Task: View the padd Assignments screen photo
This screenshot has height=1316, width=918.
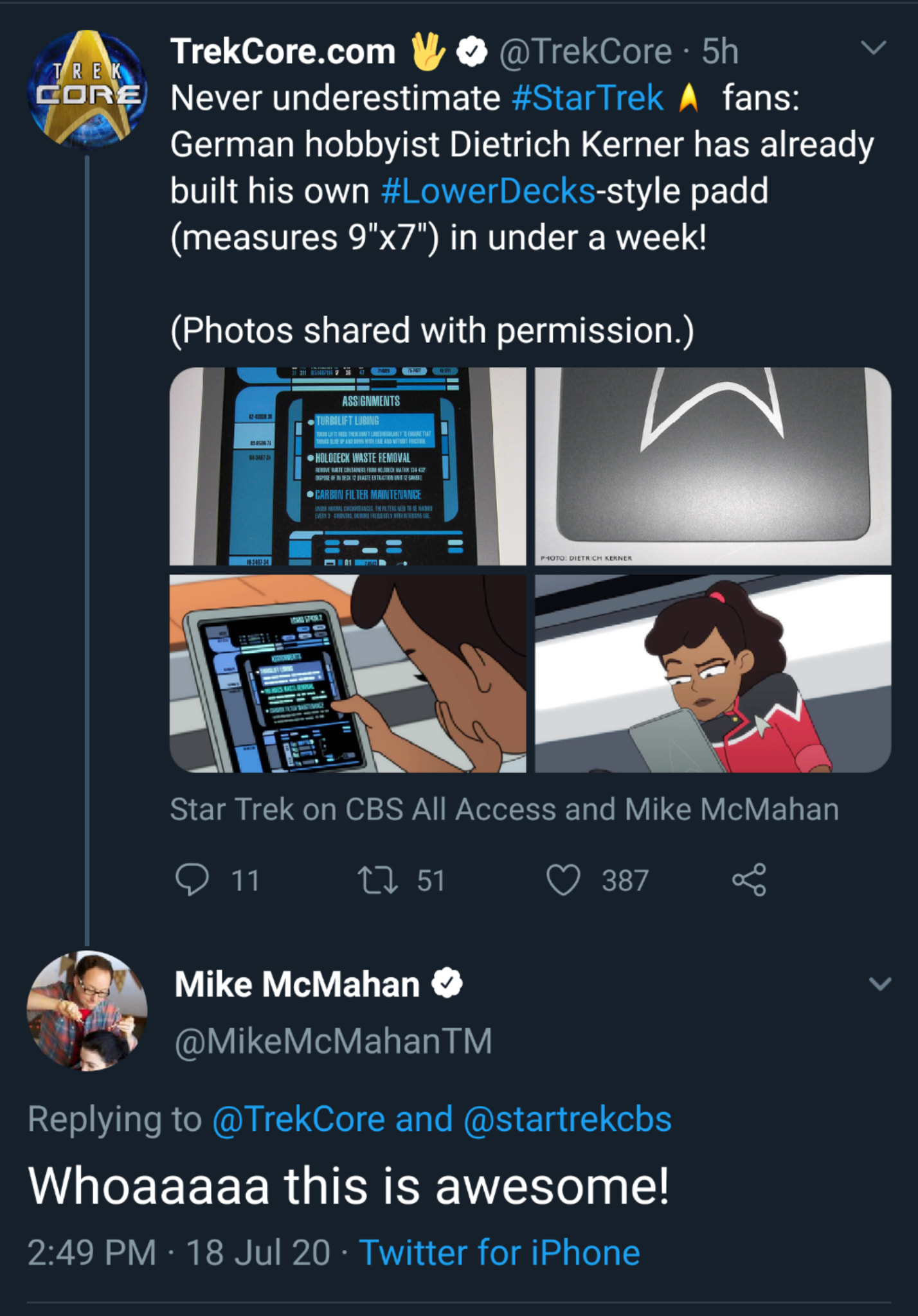Action: pyautogui.click(x=348, y=467)
